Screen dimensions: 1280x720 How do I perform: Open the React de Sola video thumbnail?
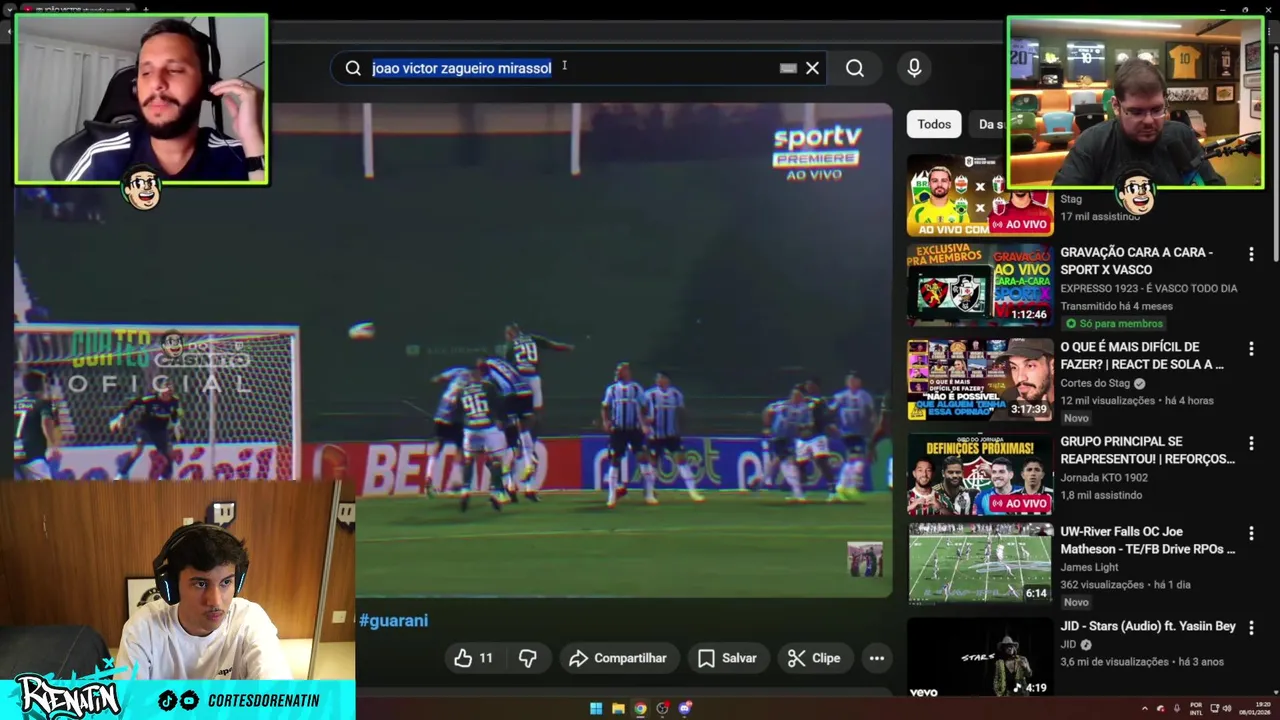click(x=979, y=380)
